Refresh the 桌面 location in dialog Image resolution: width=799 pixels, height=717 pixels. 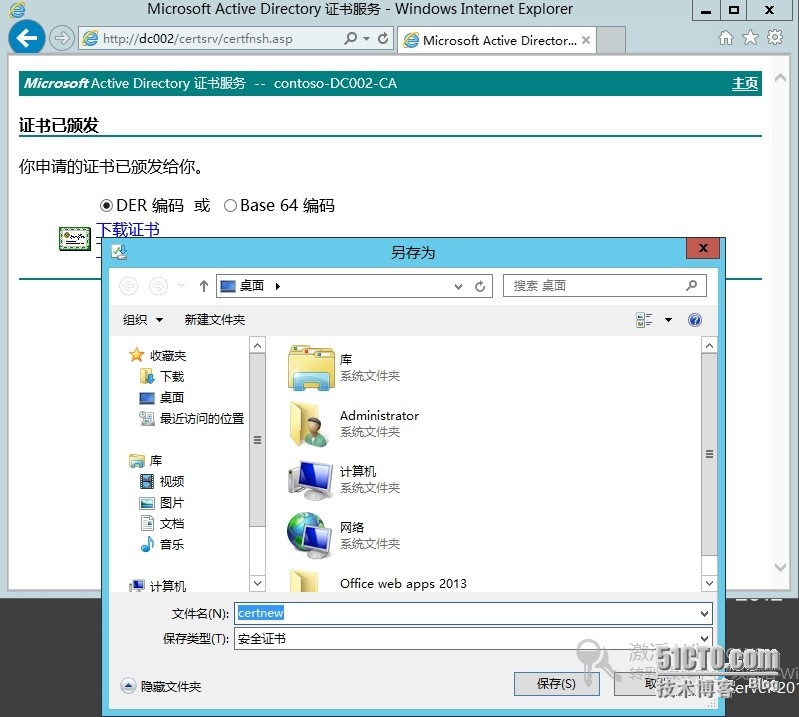pos(480,286)
